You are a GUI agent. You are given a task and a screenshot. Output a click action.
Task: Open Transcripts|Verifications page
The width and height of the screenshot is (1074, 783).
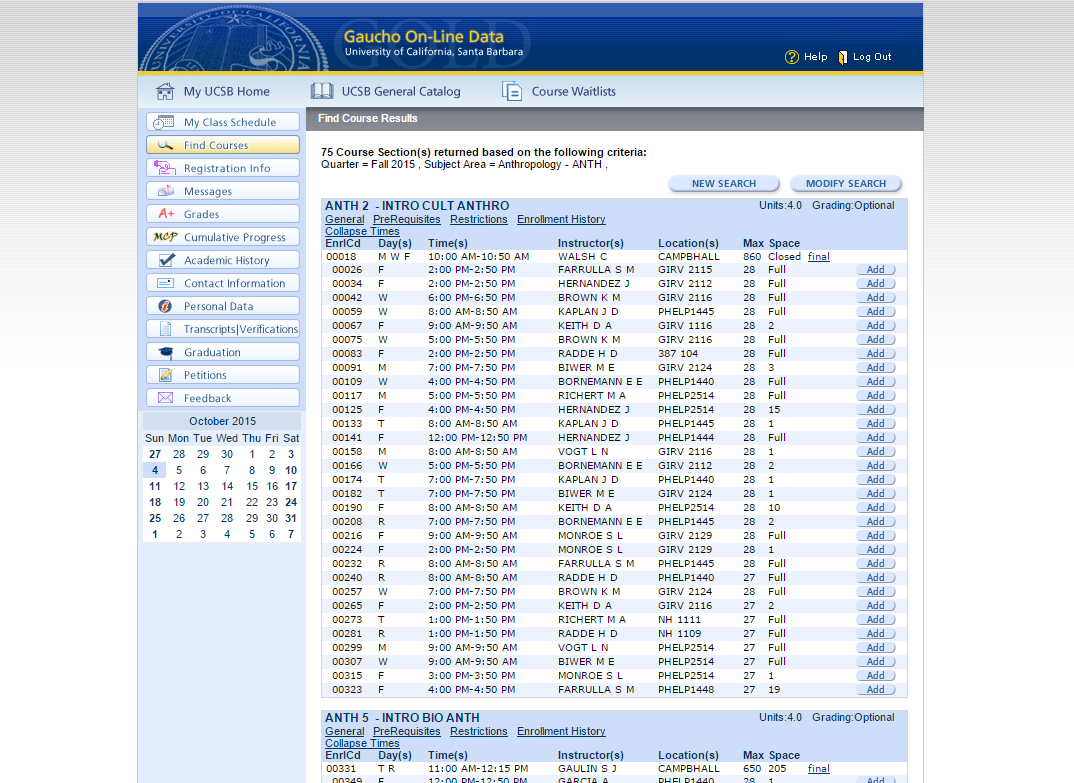click(223, 329)
